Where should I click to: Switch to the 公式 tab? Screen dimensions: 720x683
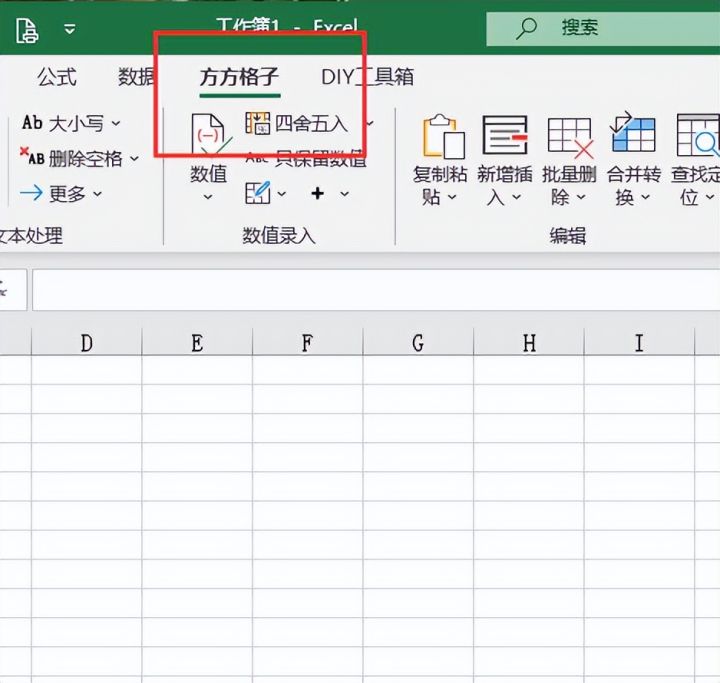point(56,77)
